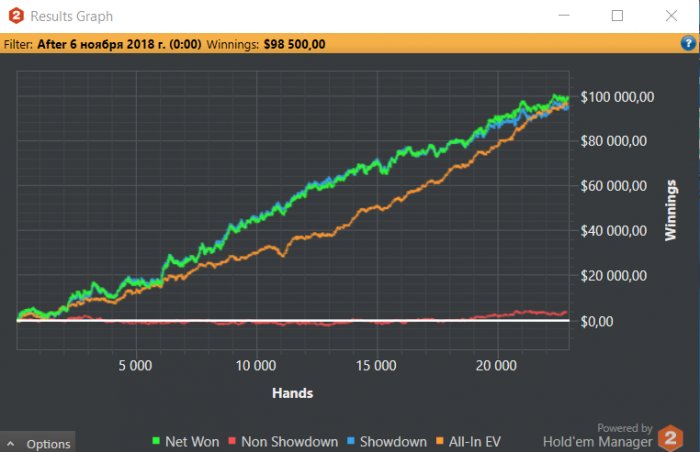Click the 5 000 hands axis label
This screenshot has width=700, height=452.
pyautogui.click(x=135, y=366)
